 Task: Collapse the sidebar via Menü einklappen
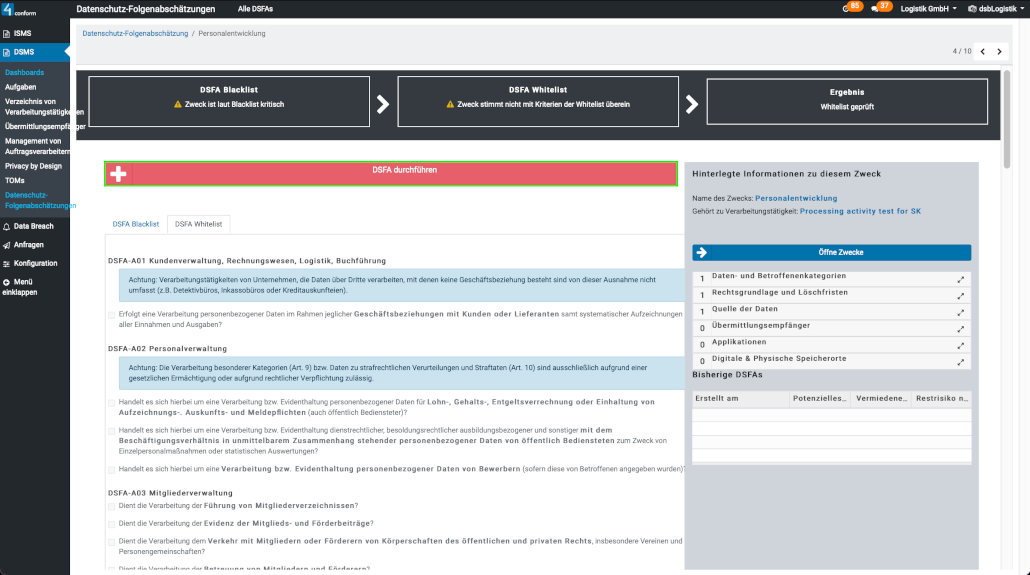(20, 287)
